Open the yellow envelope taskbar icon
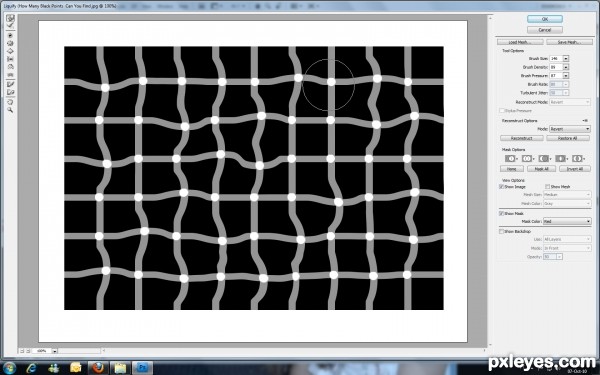600x375 pixels. point(76,368)
